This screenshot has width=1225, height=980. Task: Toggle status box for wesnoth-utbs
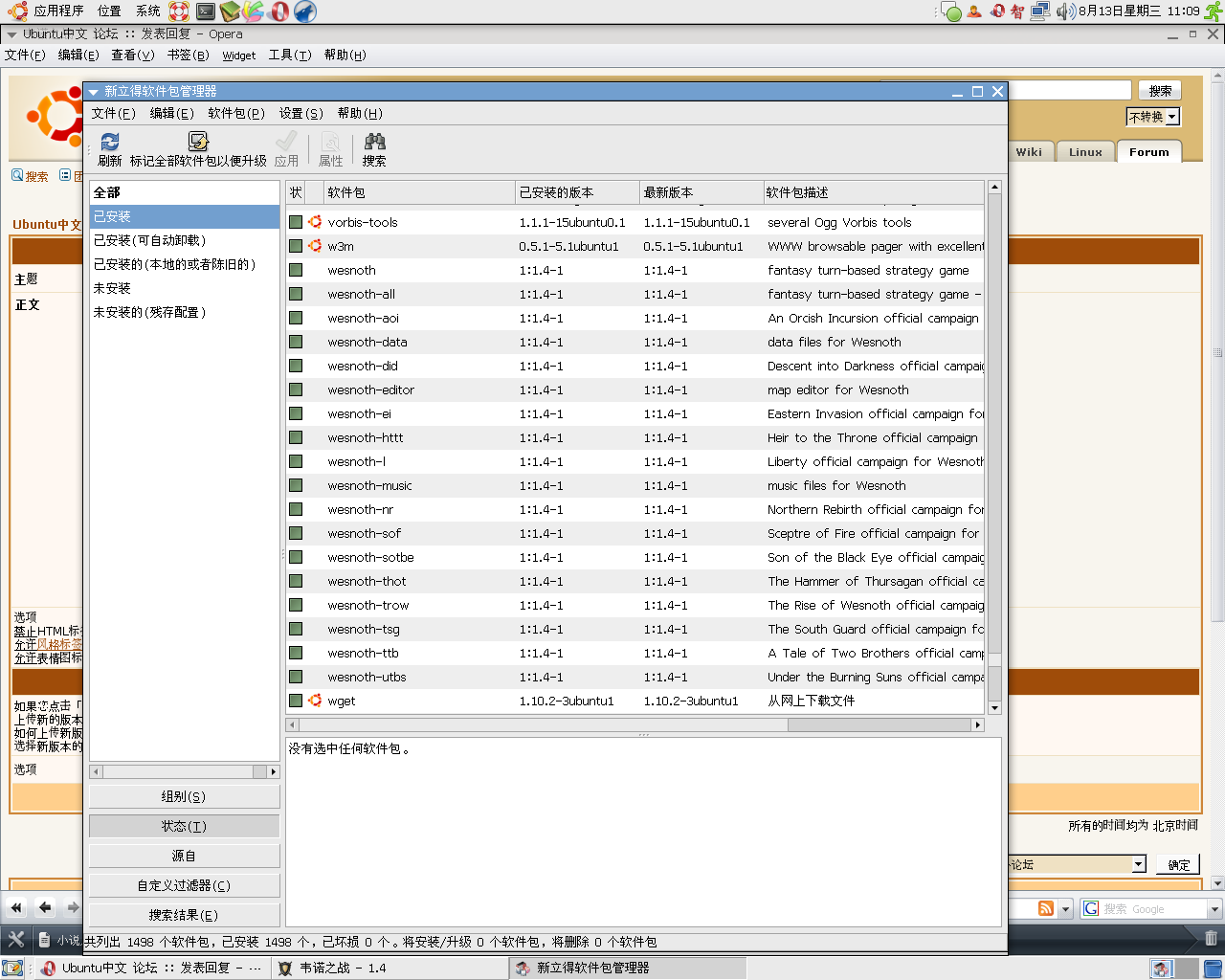296,677
